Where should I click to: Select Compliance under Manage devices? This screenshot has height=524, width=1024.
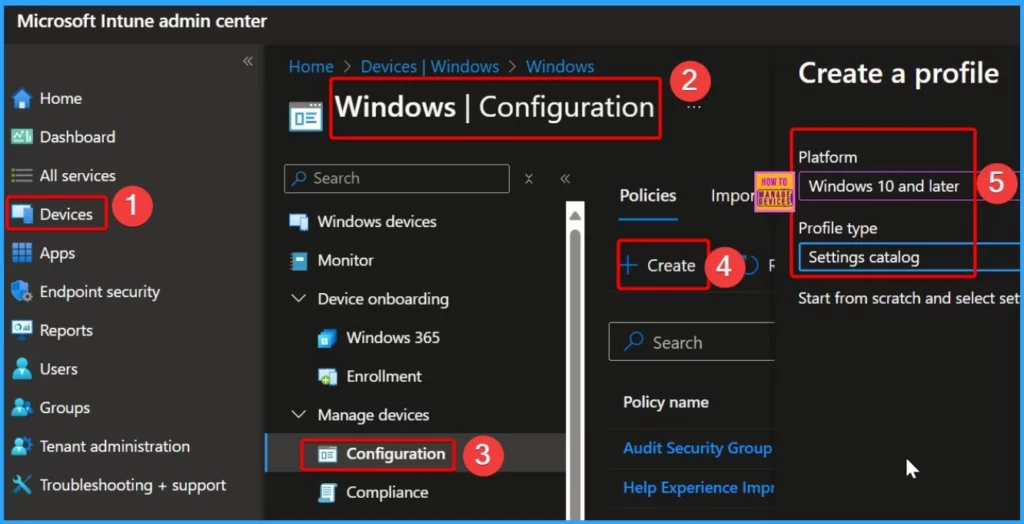387,493
